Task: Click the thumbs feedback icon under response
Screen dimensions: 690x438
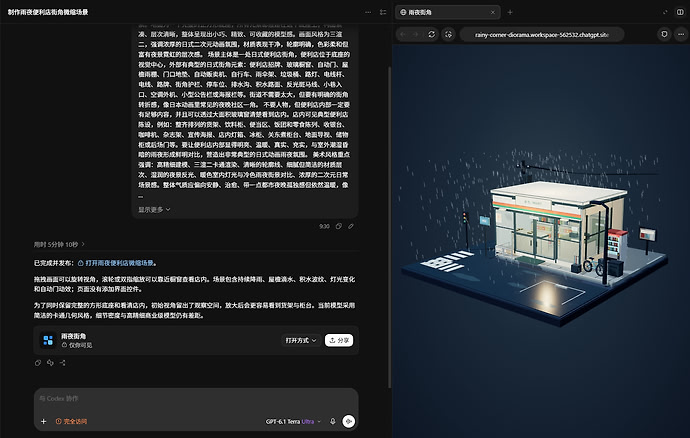Action: pyautogui.click(x=50, y=363)
